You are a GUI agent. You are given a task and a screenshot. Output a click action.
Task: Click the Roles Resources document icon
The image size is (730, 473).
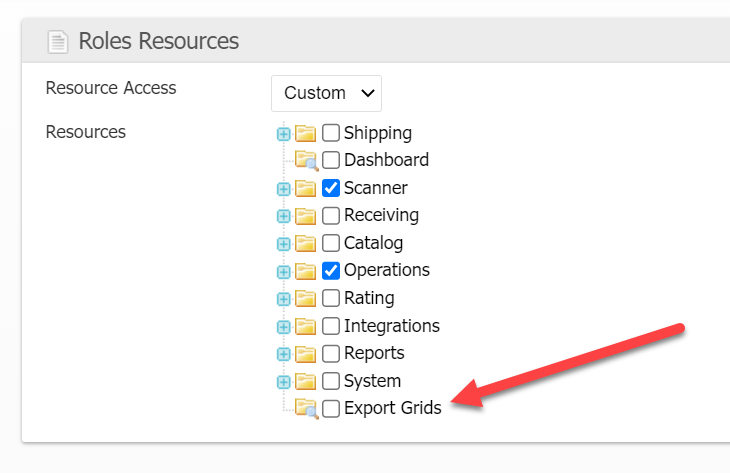tap(58, 42)
